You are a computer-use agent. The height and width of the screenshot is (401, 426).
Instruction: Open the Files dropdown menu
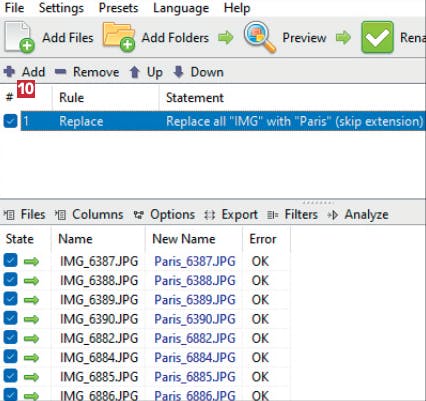pos(24,215)
